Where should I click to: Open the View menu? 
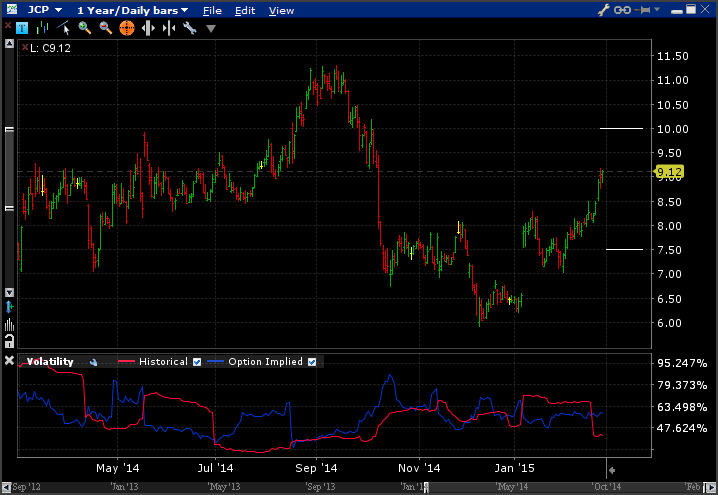point(281,11)
